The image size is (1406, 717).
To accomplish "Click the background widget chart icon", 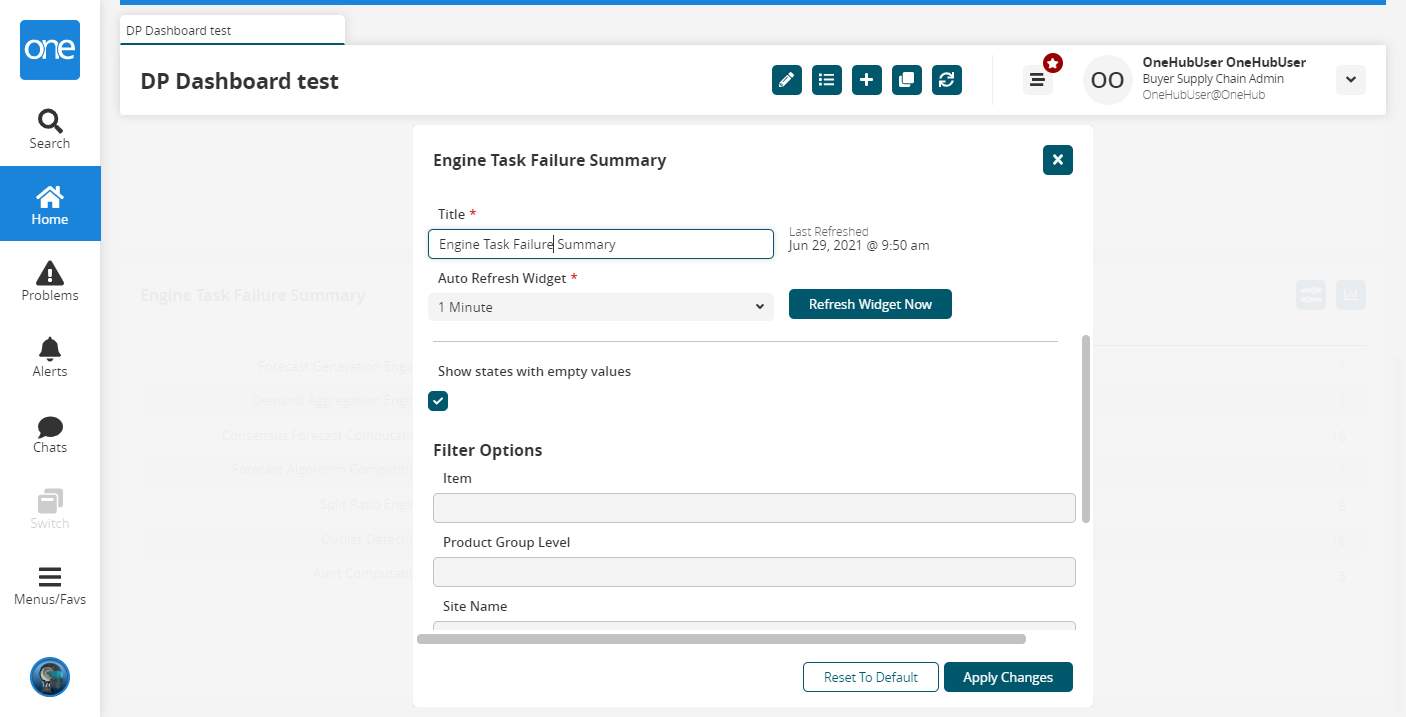I will click(1351, 295).
